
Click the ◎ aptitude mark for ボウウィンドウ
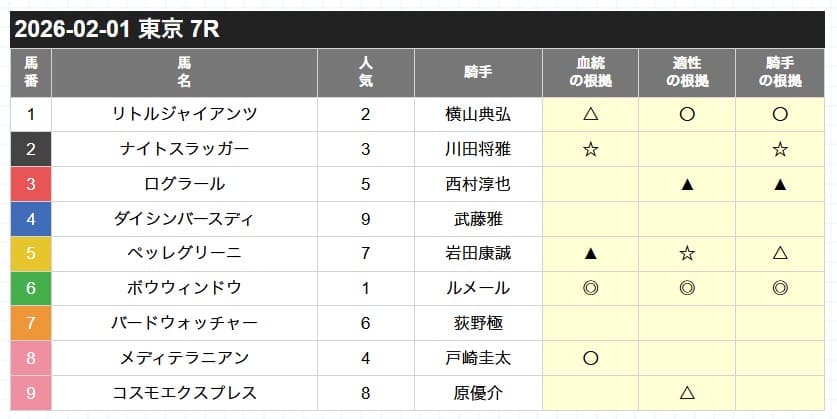click(687, 288)
